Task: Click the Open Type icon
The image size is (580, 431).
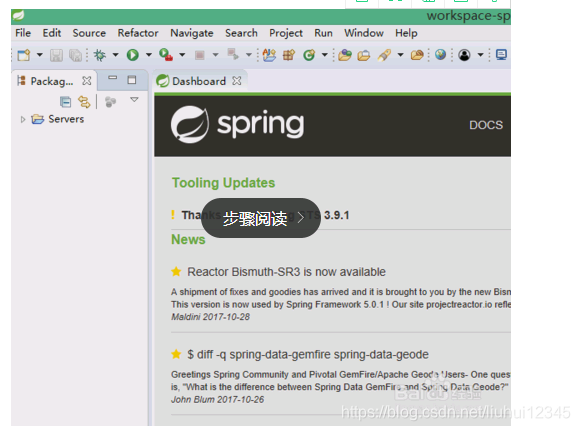Action: point(344,55)
